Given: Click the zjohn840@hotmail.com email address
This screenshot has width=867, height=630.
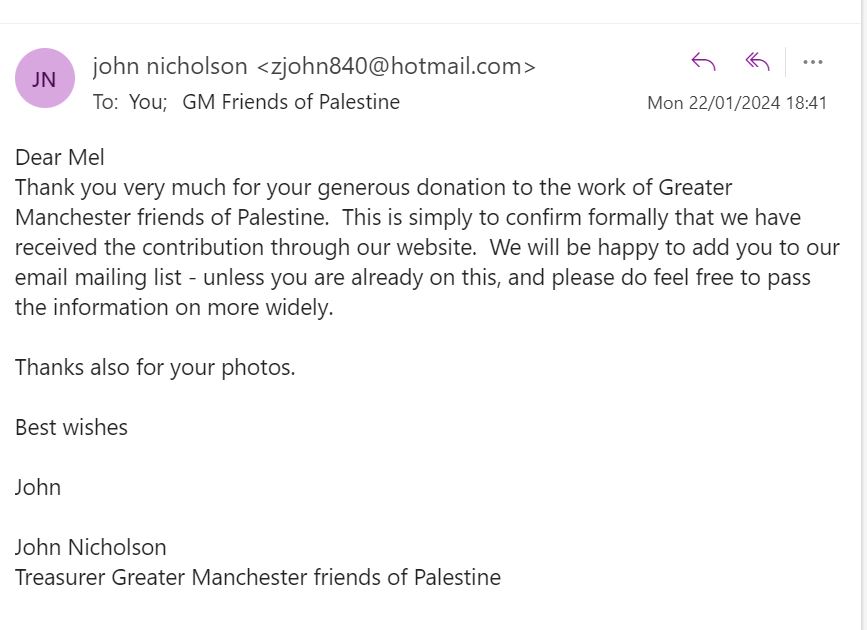Looking at the screenshot, I should tap(396, 66).
